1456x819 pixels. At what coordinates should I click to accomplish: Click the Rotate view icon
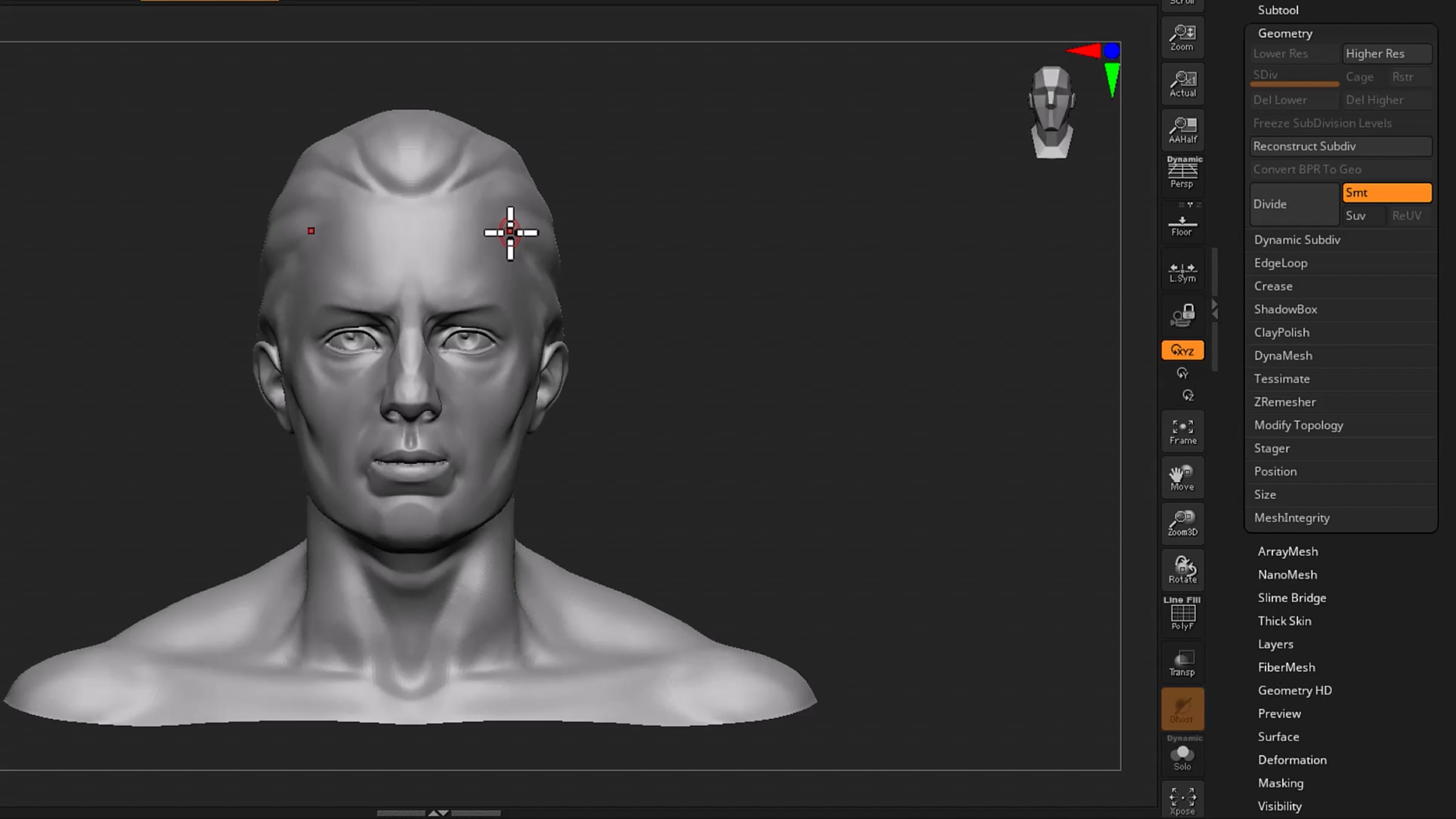[x=1182, y=570]
